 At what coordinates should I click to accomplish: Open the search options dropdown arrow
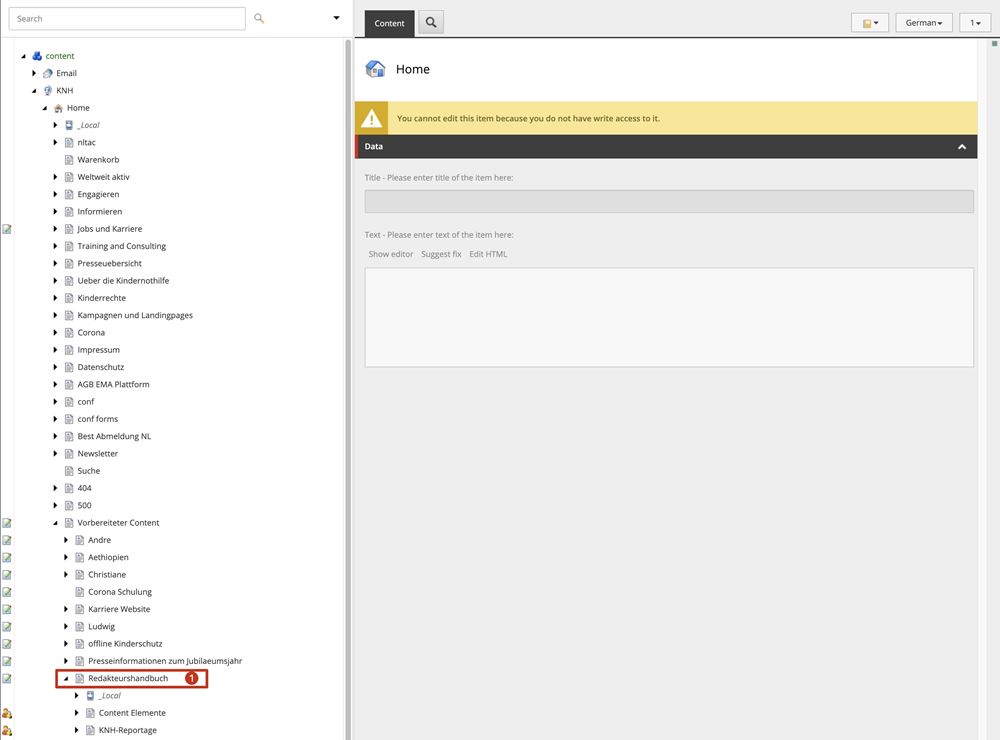pos(336,19)
